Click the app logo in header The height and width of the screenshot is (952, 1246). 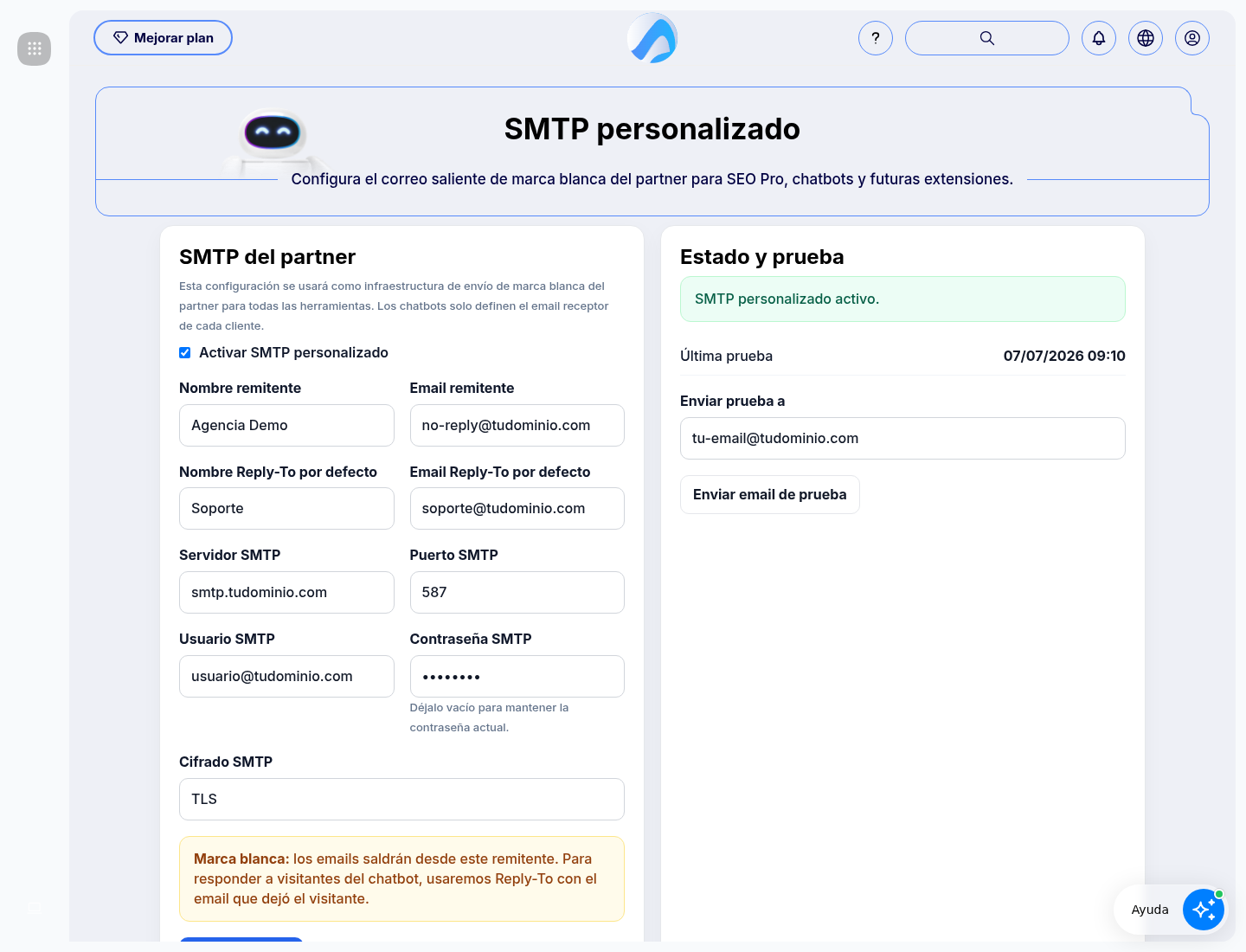(x=652, y=38)
